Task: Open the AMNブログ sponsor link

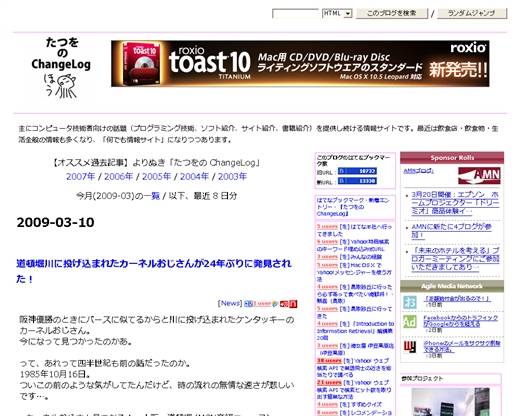Action: pyautogui.click(x=418, y=171)
